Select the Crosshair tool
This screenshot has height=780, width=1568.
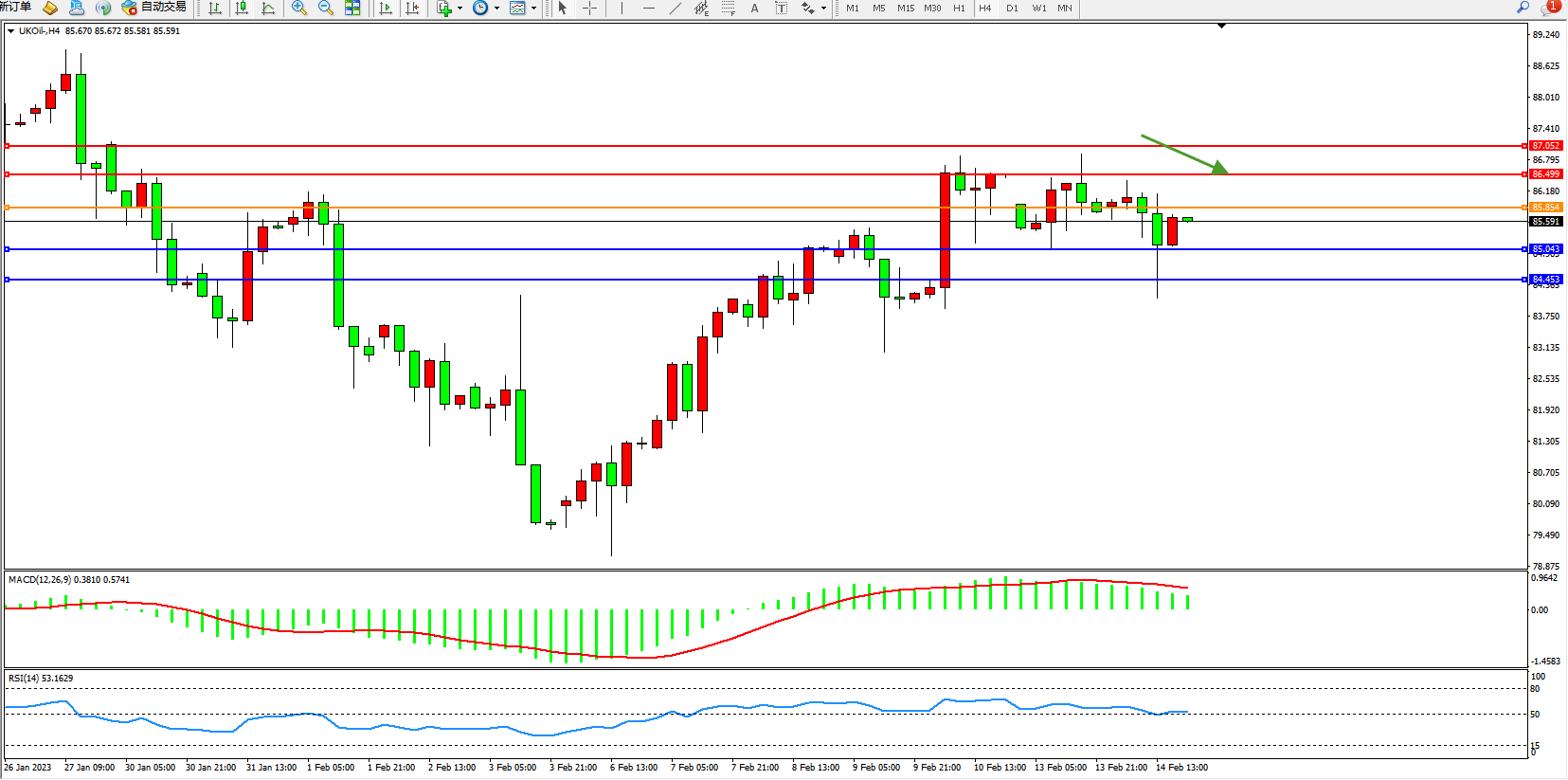tap(589, 9)
